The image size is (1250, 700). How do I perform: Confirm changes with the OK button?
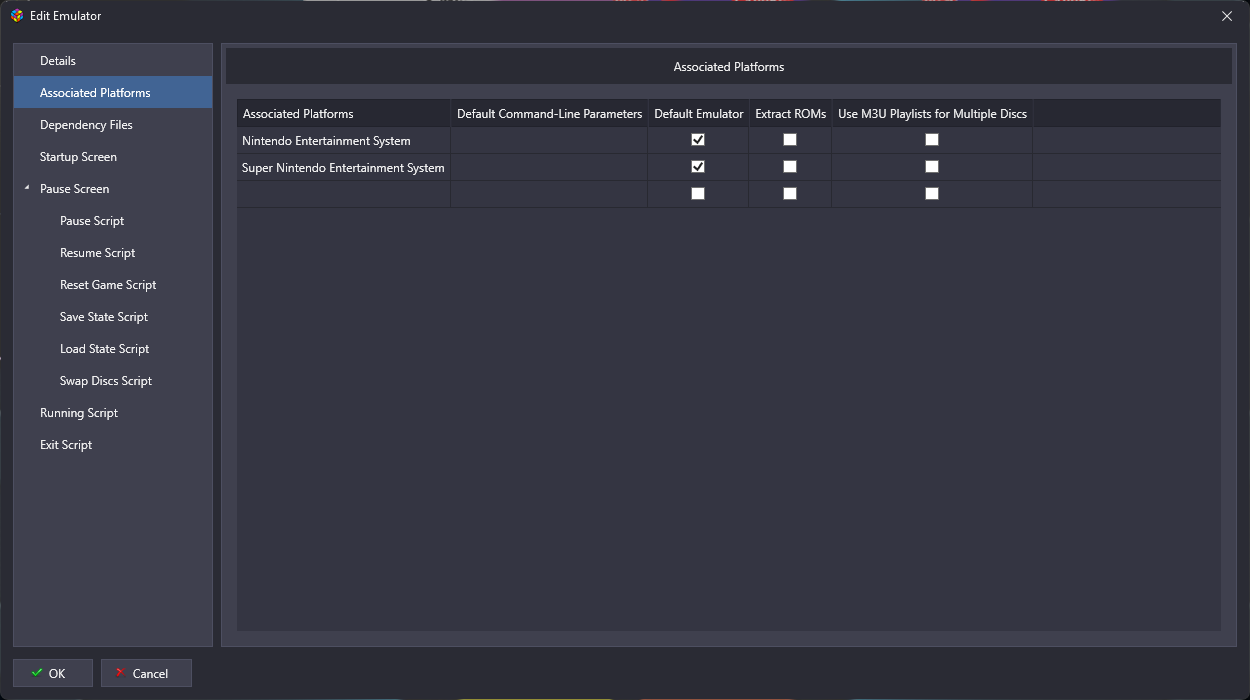click(x=53, y=673)
